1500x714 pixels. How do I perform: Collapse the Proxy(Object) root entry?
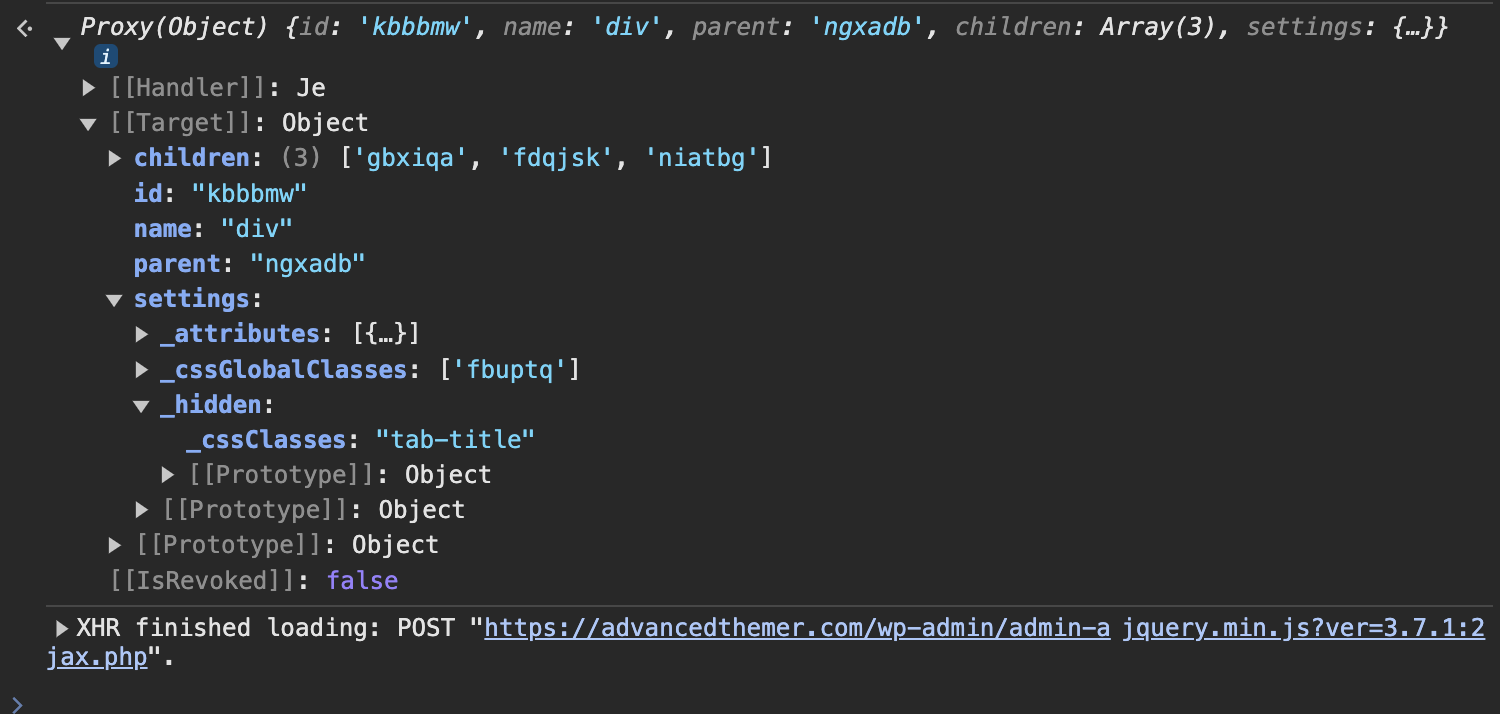(x=61, y=44)
